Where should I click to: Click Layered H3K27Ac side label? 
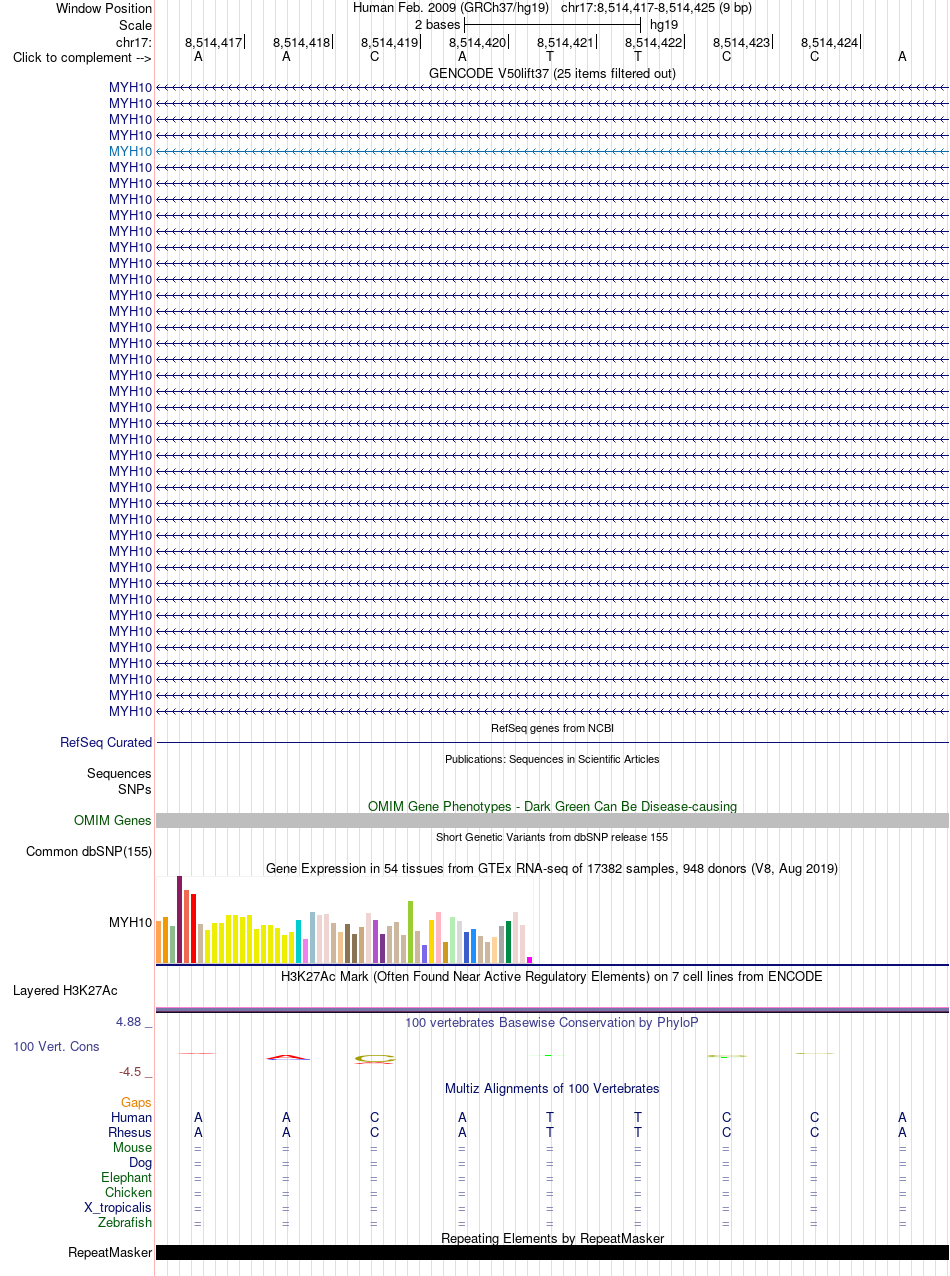pos(65,991)
